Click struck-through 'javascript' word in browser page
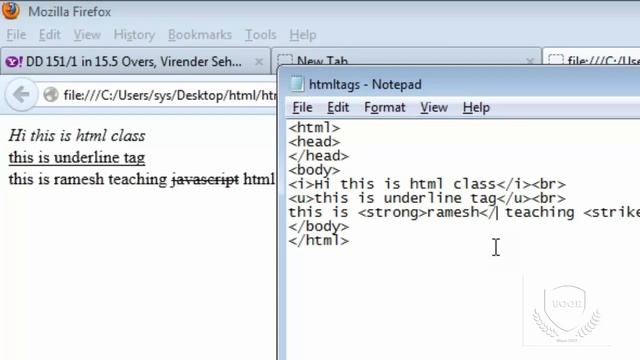 205,179
